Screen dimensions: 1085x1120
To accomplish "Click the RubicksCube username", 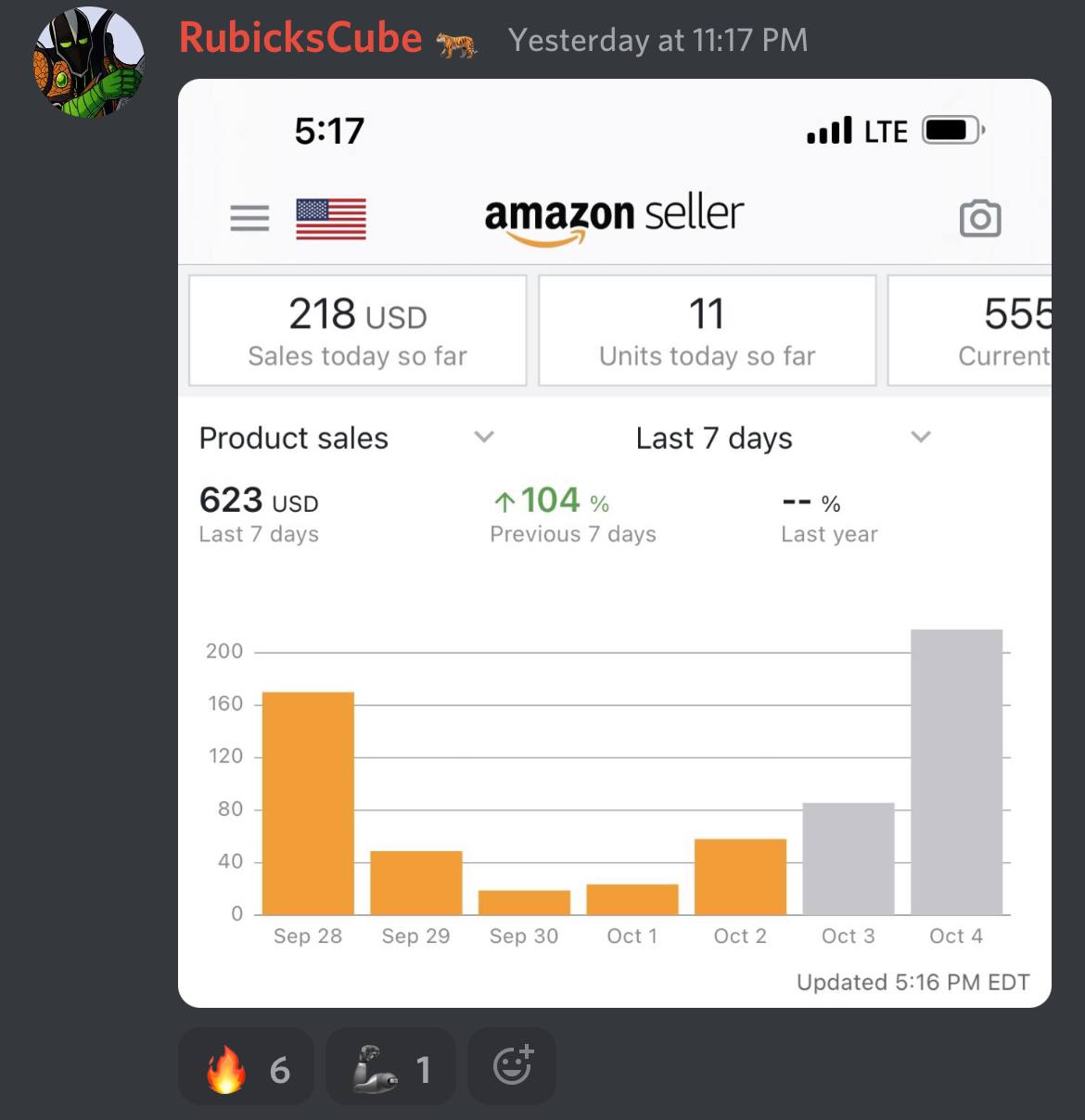I will [x=300, y=38].
